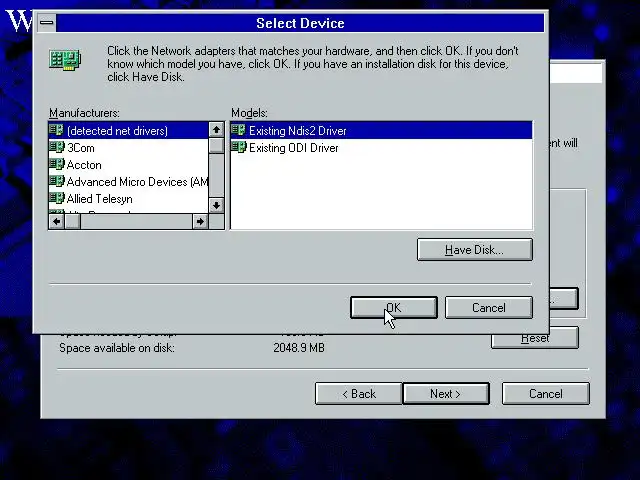
Task: Click Manufacturers list scroll right arrow
Action: [200, 222]
